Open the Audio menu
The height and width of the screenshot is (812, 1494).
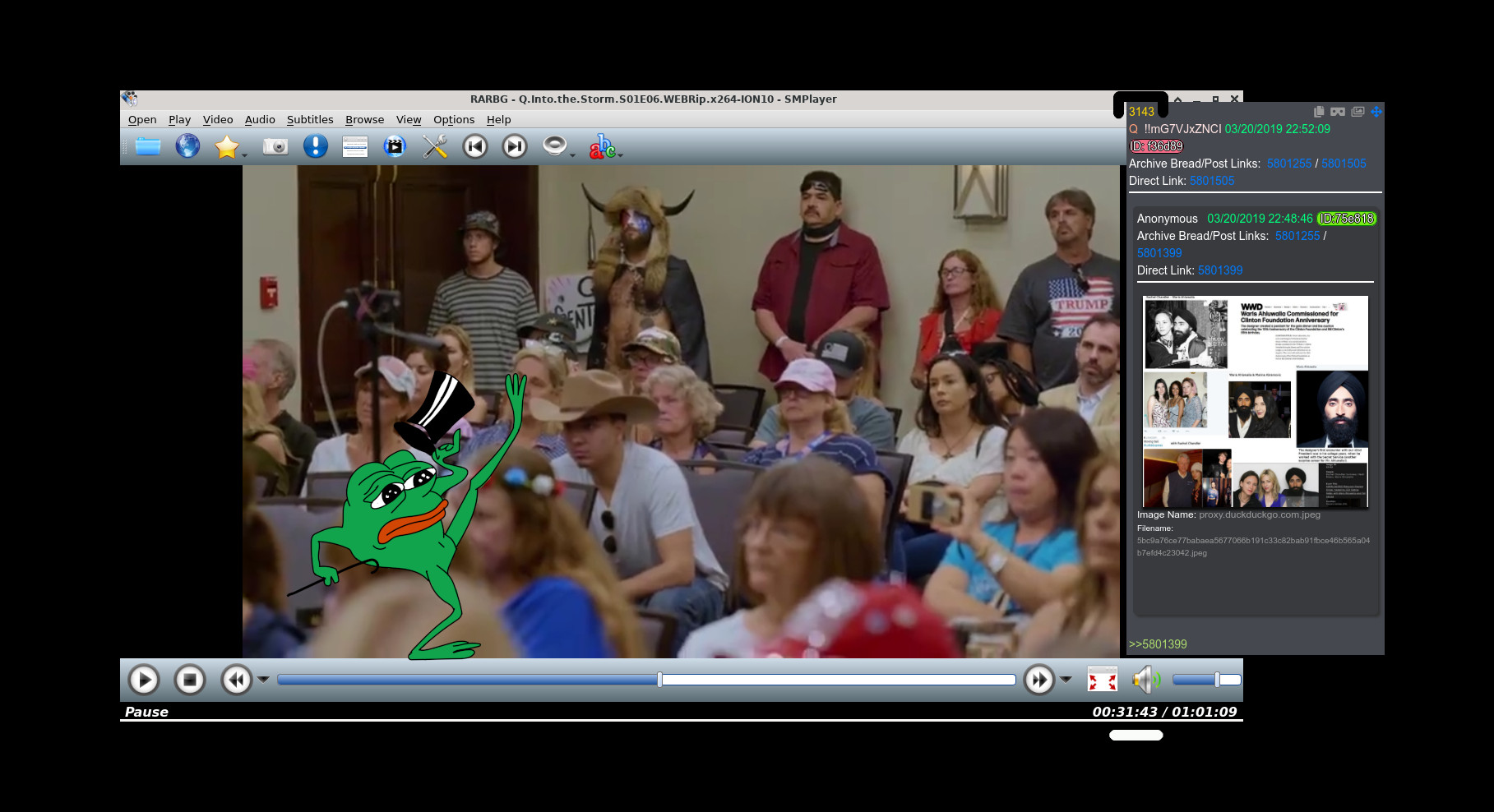[x=260, y=120]
